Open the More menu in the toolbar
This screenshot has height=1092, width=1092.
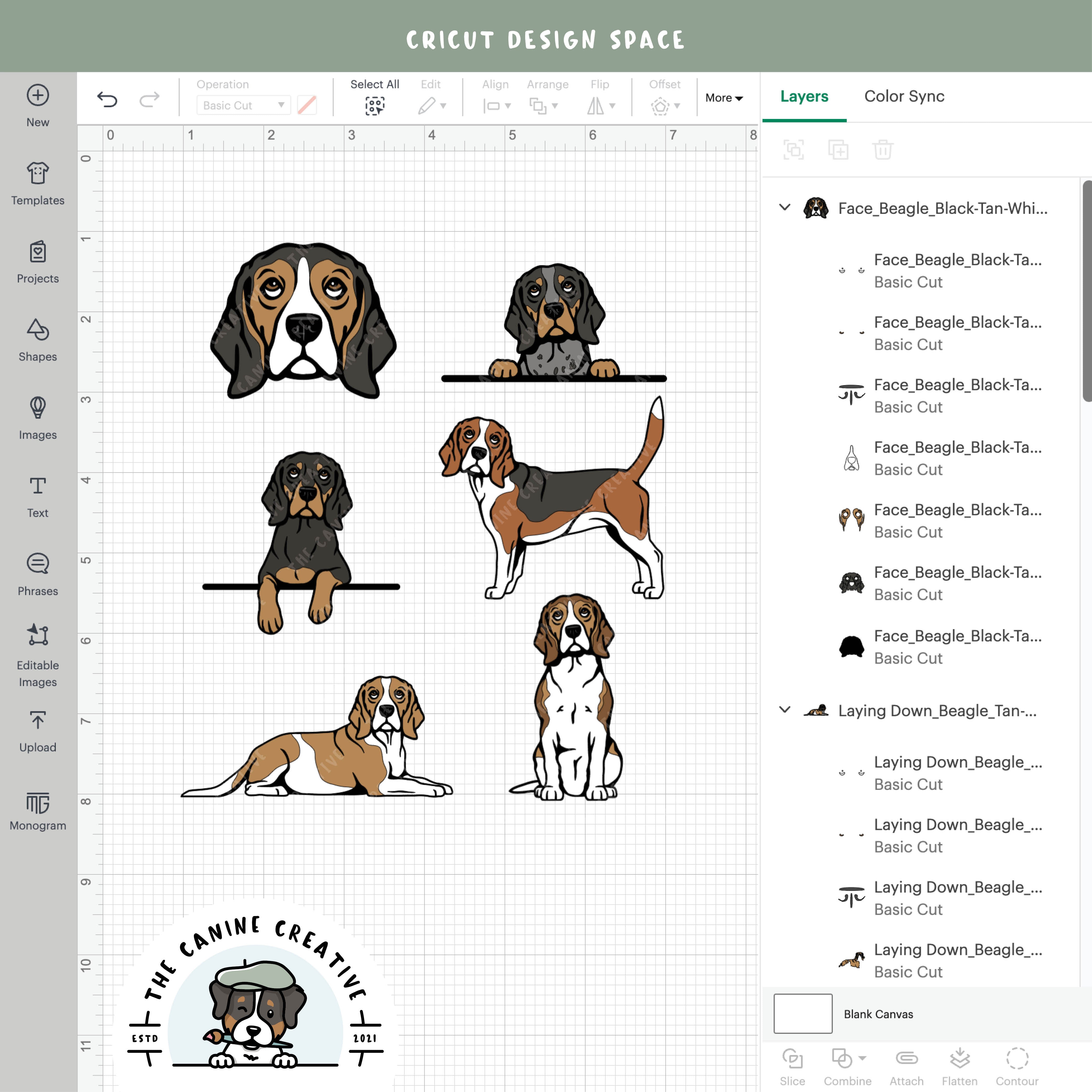pos(724,98)
